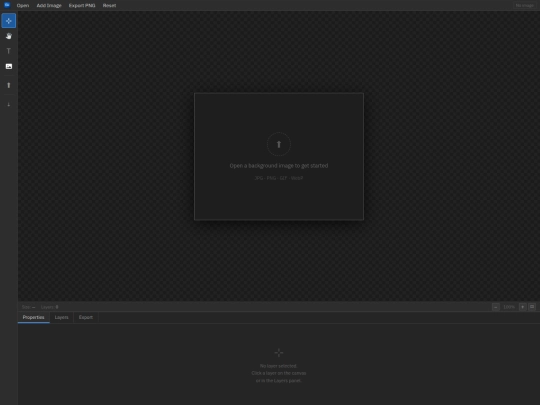Viewport: 540px width, 405px height.
Task: Click the 'No image' status label
Action: click(x=525, y=6)
